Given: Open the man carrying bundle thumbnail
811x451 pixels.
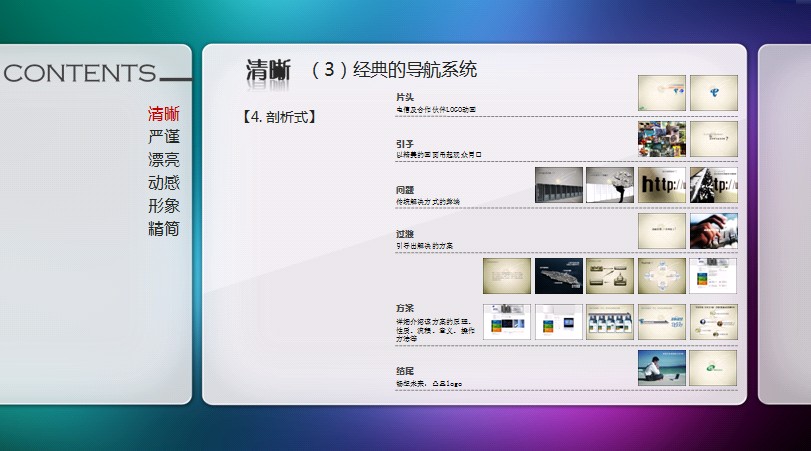Looking at the screenshot, I should click(x=610, y=185).
